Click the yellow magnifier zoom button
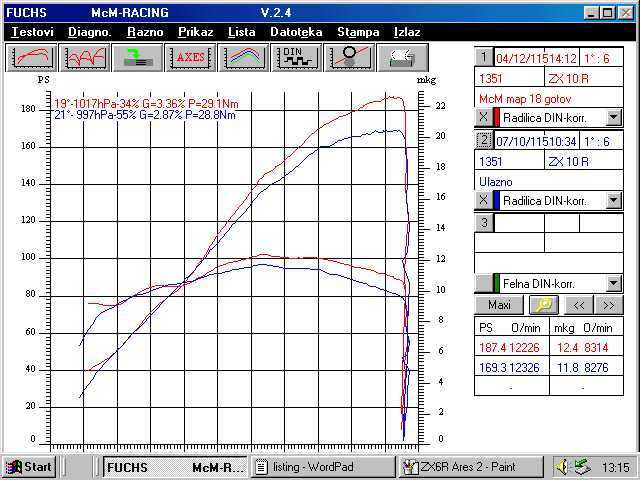 pyautogui.click(x=543, y=305)
